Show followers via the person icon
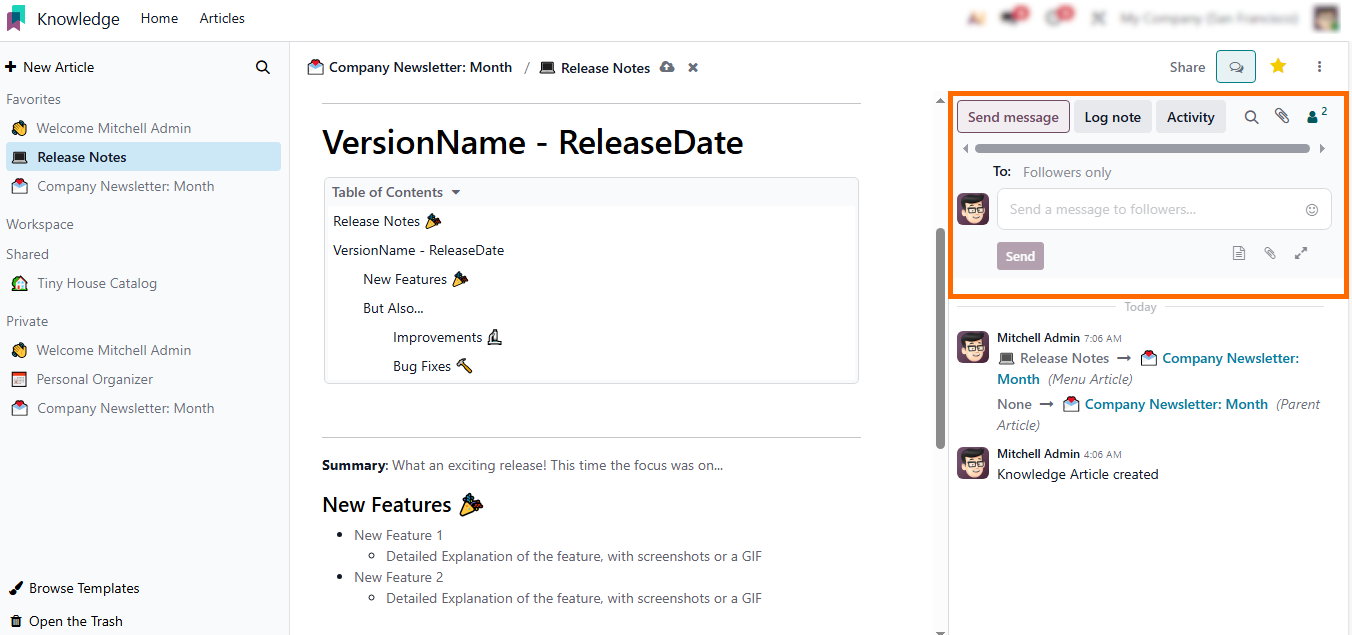Screen dimensions: 1352x635 coord(1315,117)
